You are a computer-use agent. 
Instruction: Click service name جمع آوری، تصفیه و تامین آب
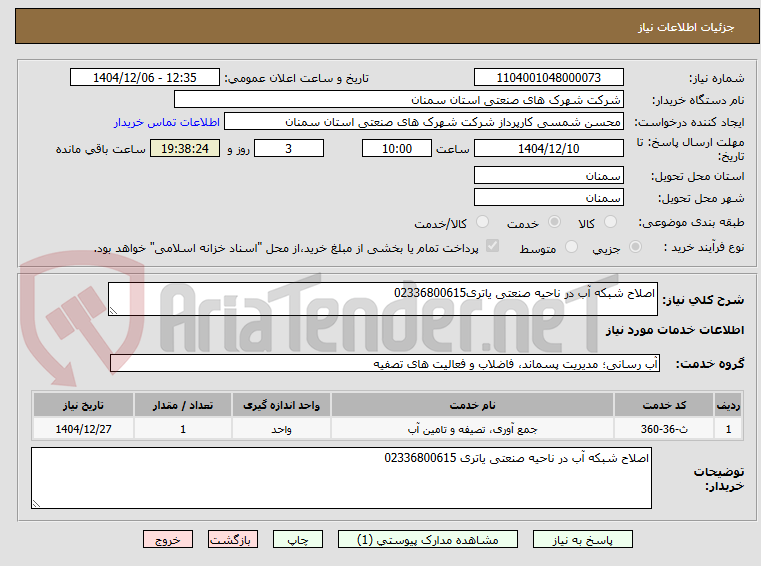472,429
